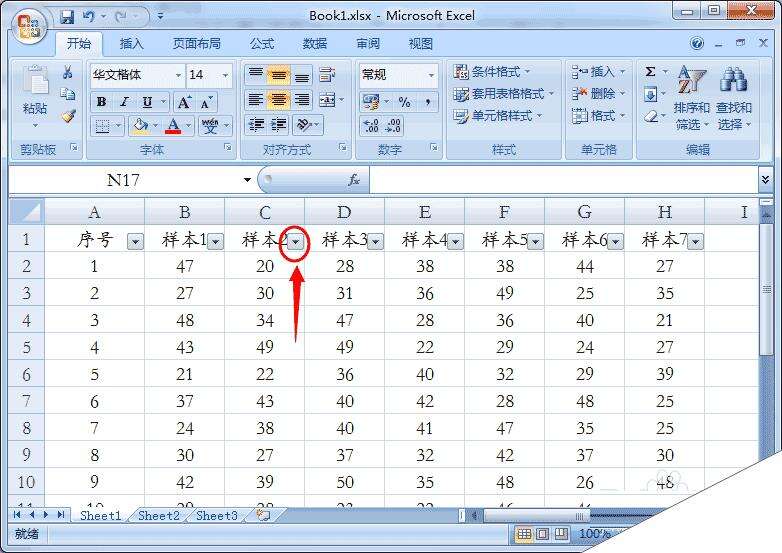Decrease decimal places
Image resolution: width=782 pixels, height=553 pixels.
coord(393,126)
